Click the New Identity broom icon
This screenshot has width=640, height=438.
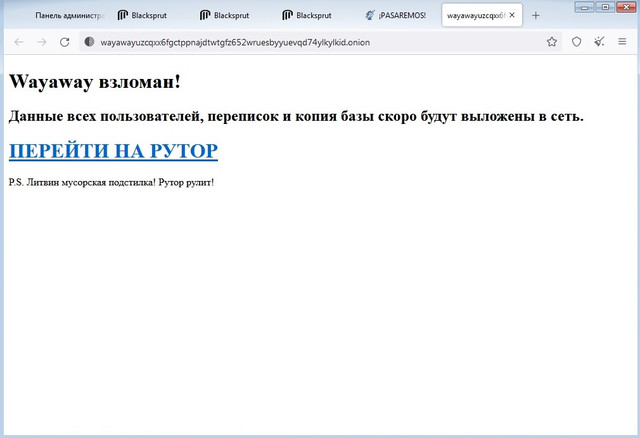pyautogui.click(x=599, y=41)
